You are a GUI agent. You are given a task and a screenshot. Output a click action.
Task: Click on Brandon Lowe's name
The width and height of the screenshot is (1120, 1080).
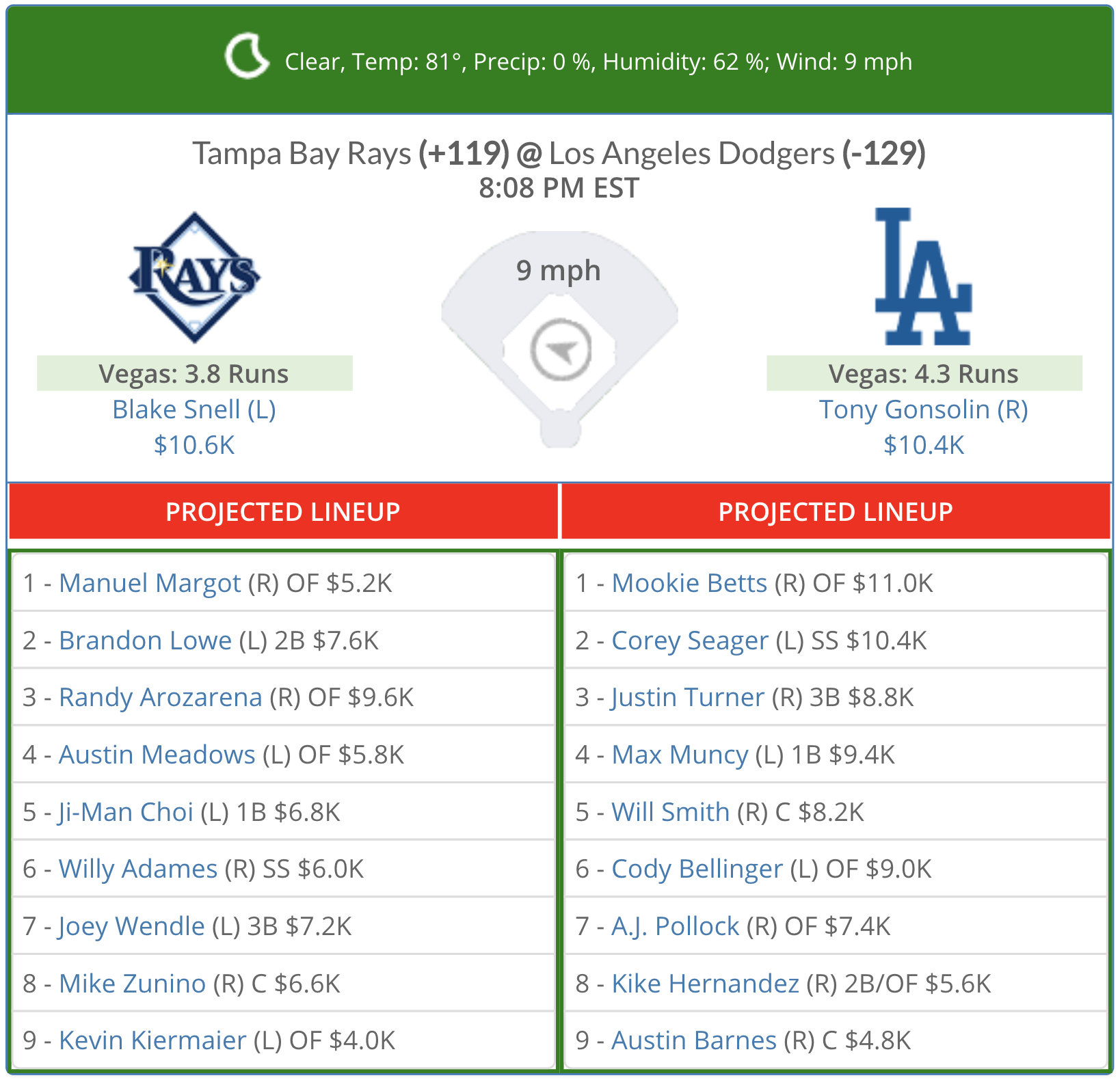(x=146, y=640)
